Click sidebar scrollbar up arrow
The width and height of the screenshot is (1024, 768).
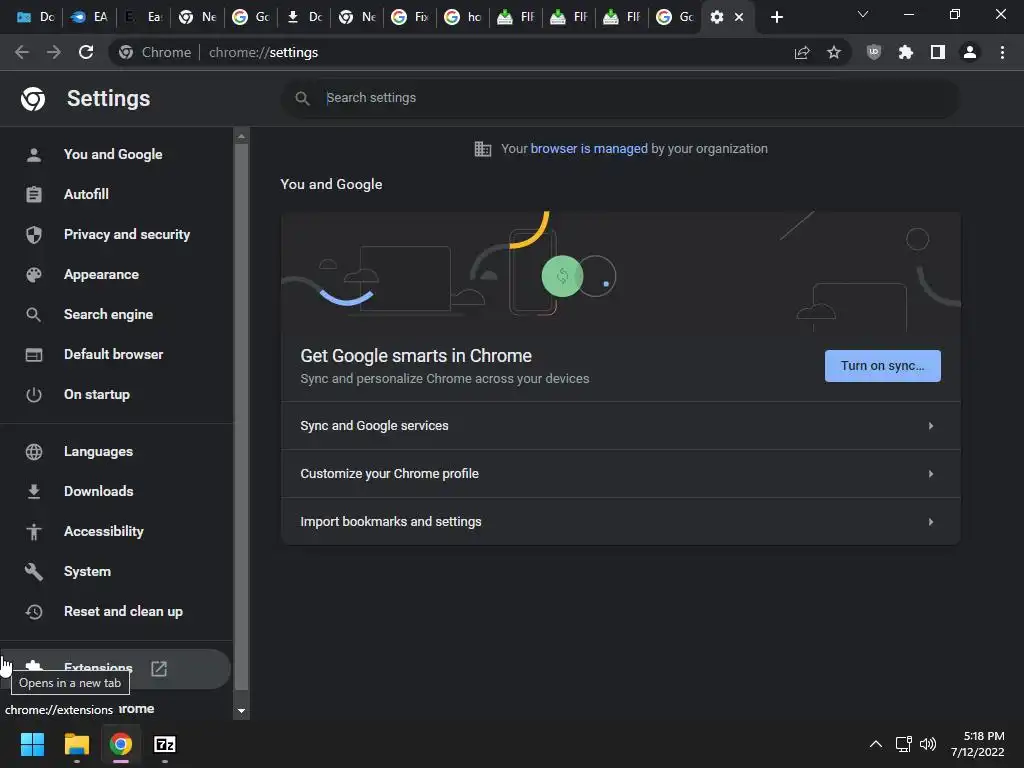241,136
